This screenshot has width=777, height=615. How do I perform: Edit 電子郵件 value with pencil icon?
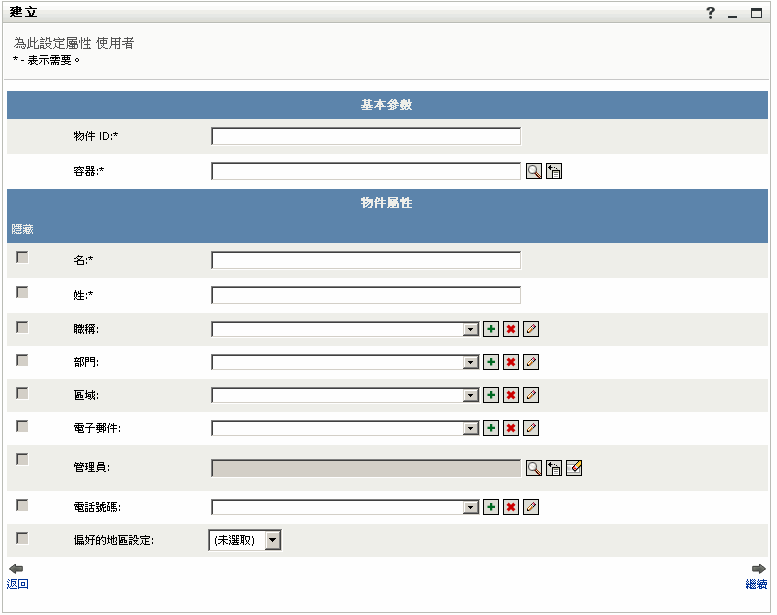(531, 428)
